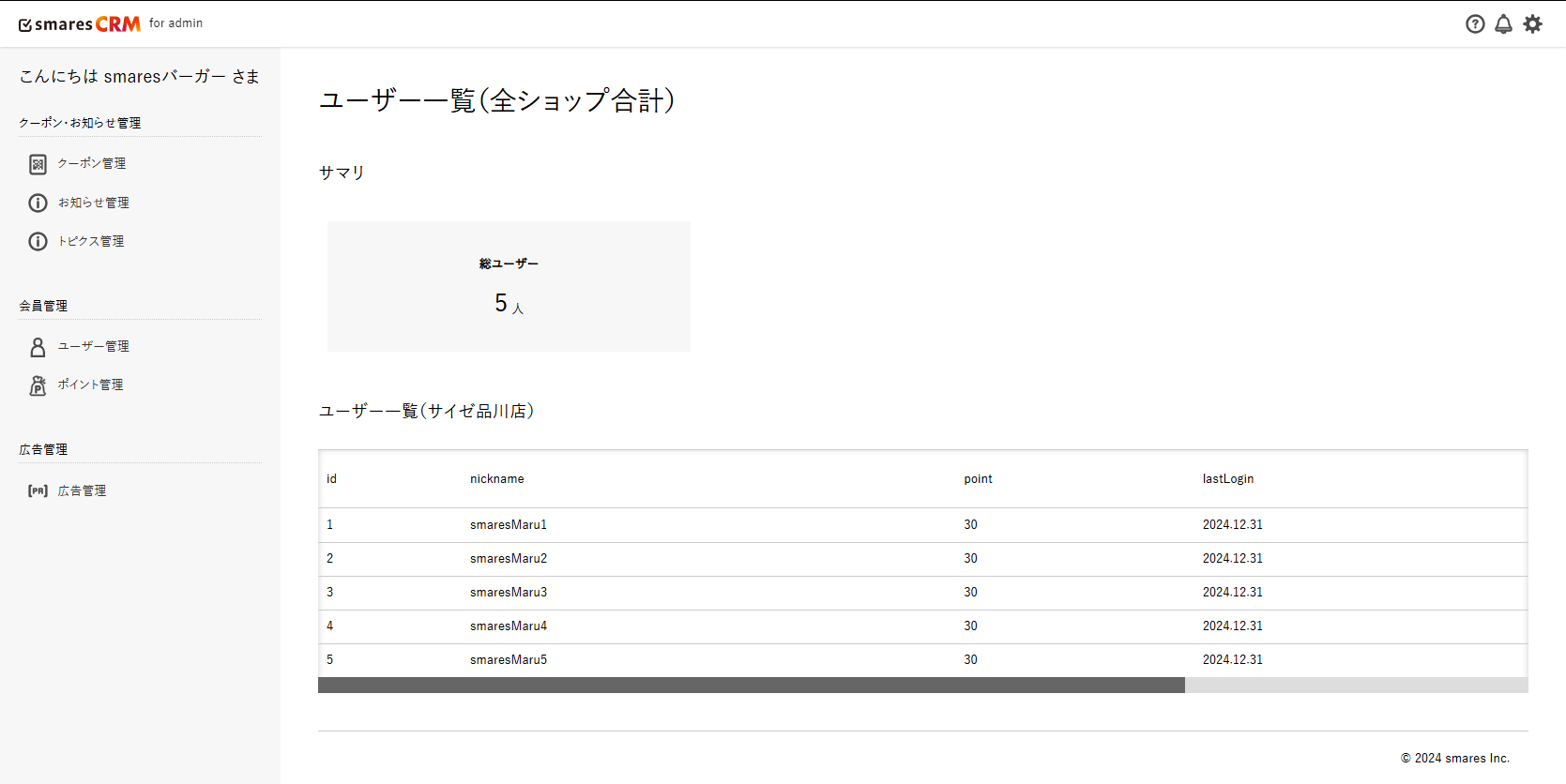This screenshot has height=784, width=1566.
Task: Click the point column header
Action: pos(978,479)
